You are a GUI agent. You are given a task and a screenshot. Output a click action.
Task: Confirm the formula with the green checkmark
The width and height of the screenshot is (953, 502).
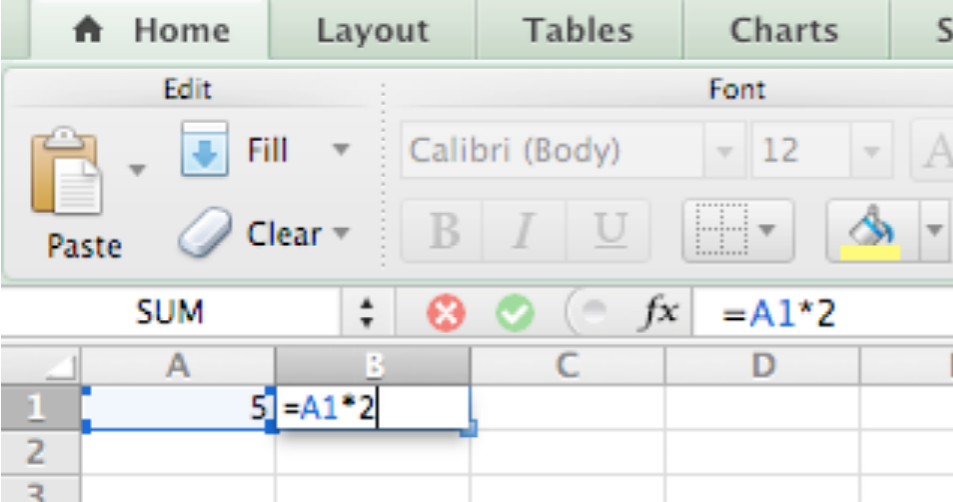point(515,314)
